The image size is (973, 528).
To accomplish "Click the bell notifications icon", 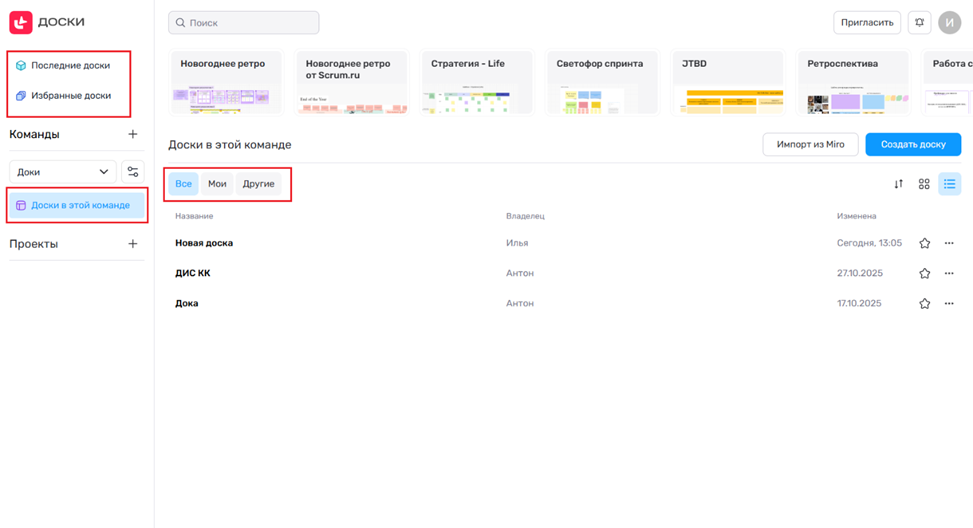I will click(919, 22).
